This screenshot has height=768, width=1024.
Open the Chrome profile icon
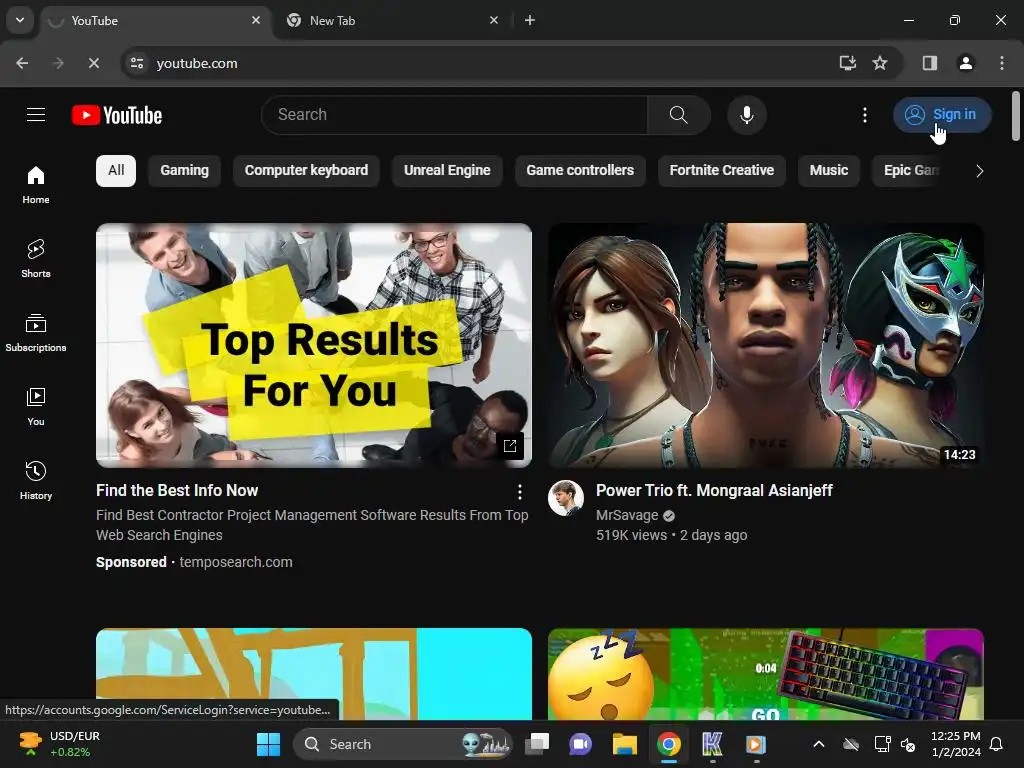(965, 63)
